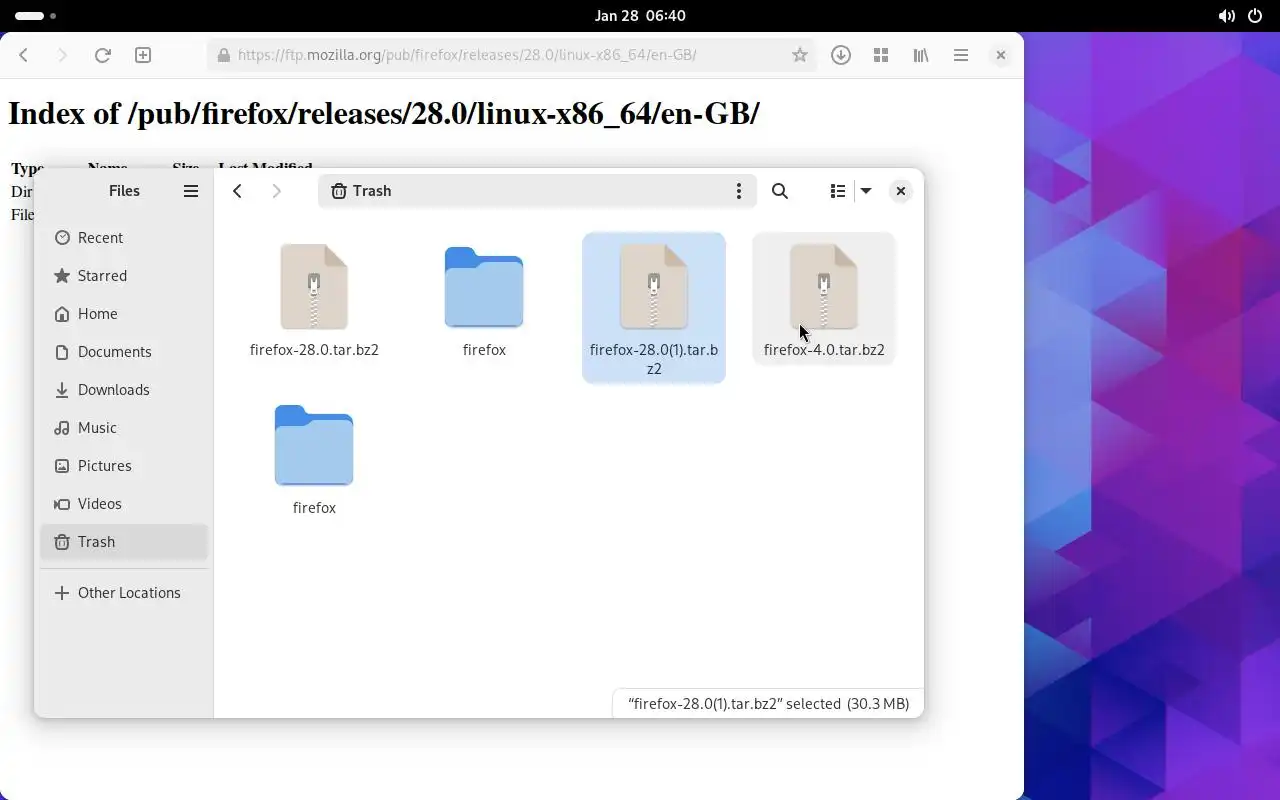This screenshot has height=800, width=1280.
Task: Close the browser window
Action: [1001, 55]
